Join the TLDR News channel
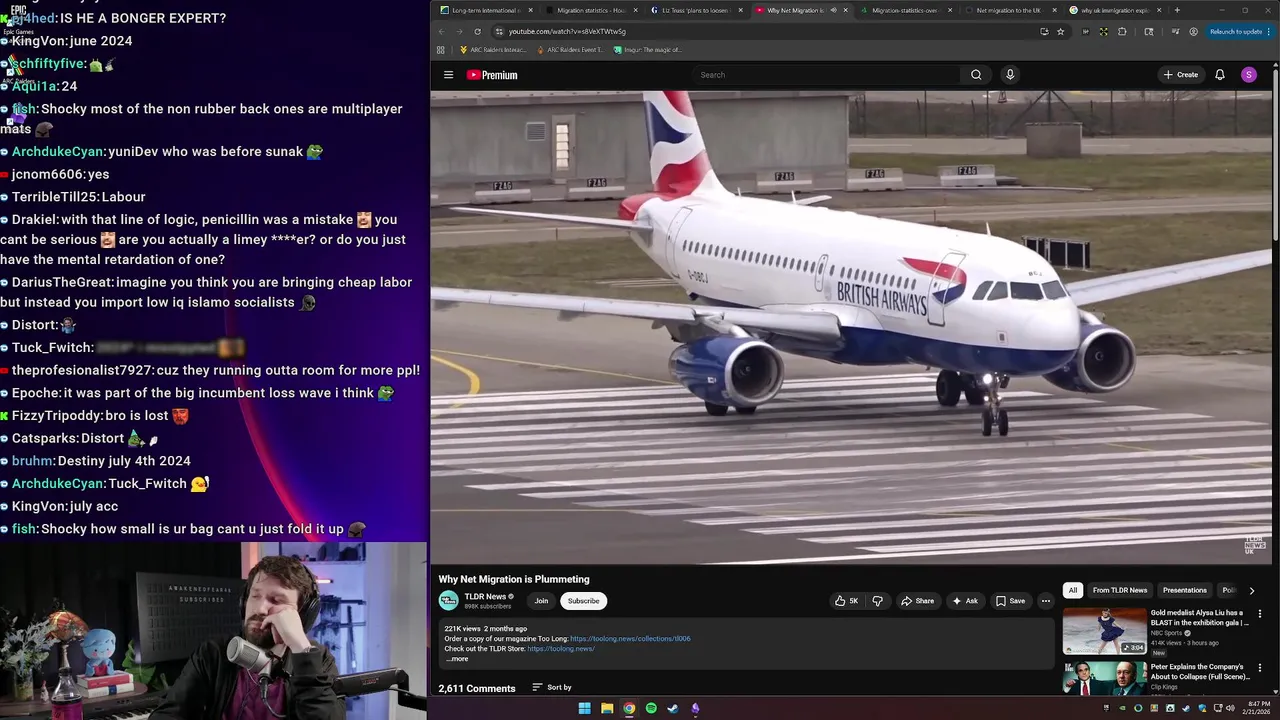Screen dimensions: 1280x720 click(541, 601)
